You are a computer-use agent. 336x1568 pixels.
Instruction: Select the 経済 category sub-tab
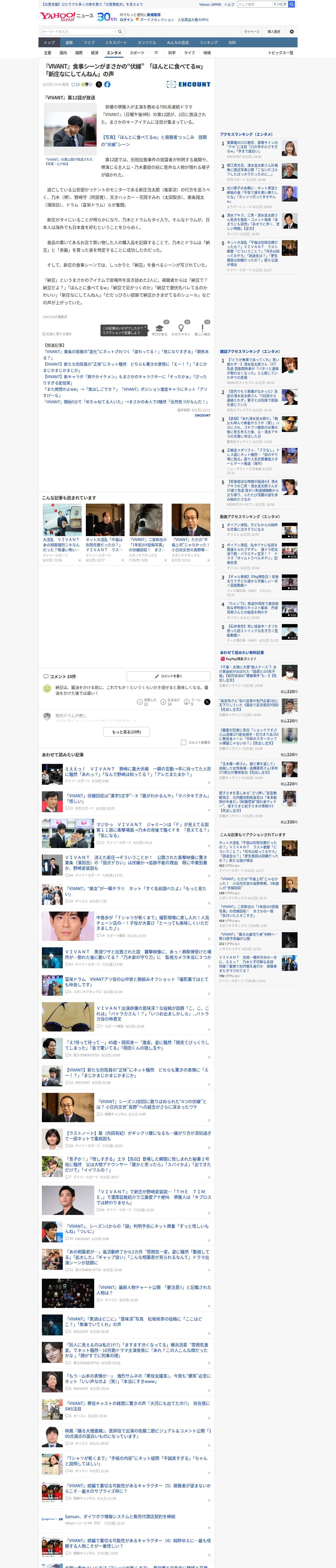coord(94,53)
